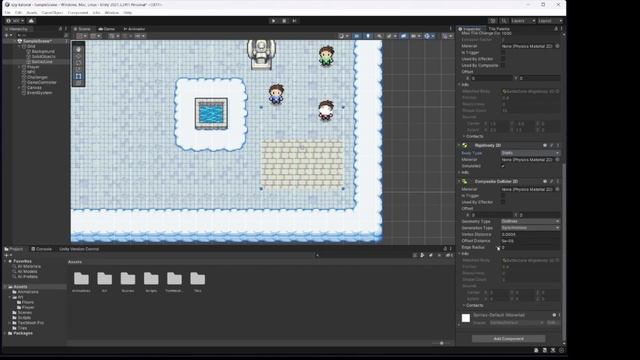Screen dimensions: 640x360
Task: Open Rigidbody 2D help reference icon
Action: [x=544, y=145]
